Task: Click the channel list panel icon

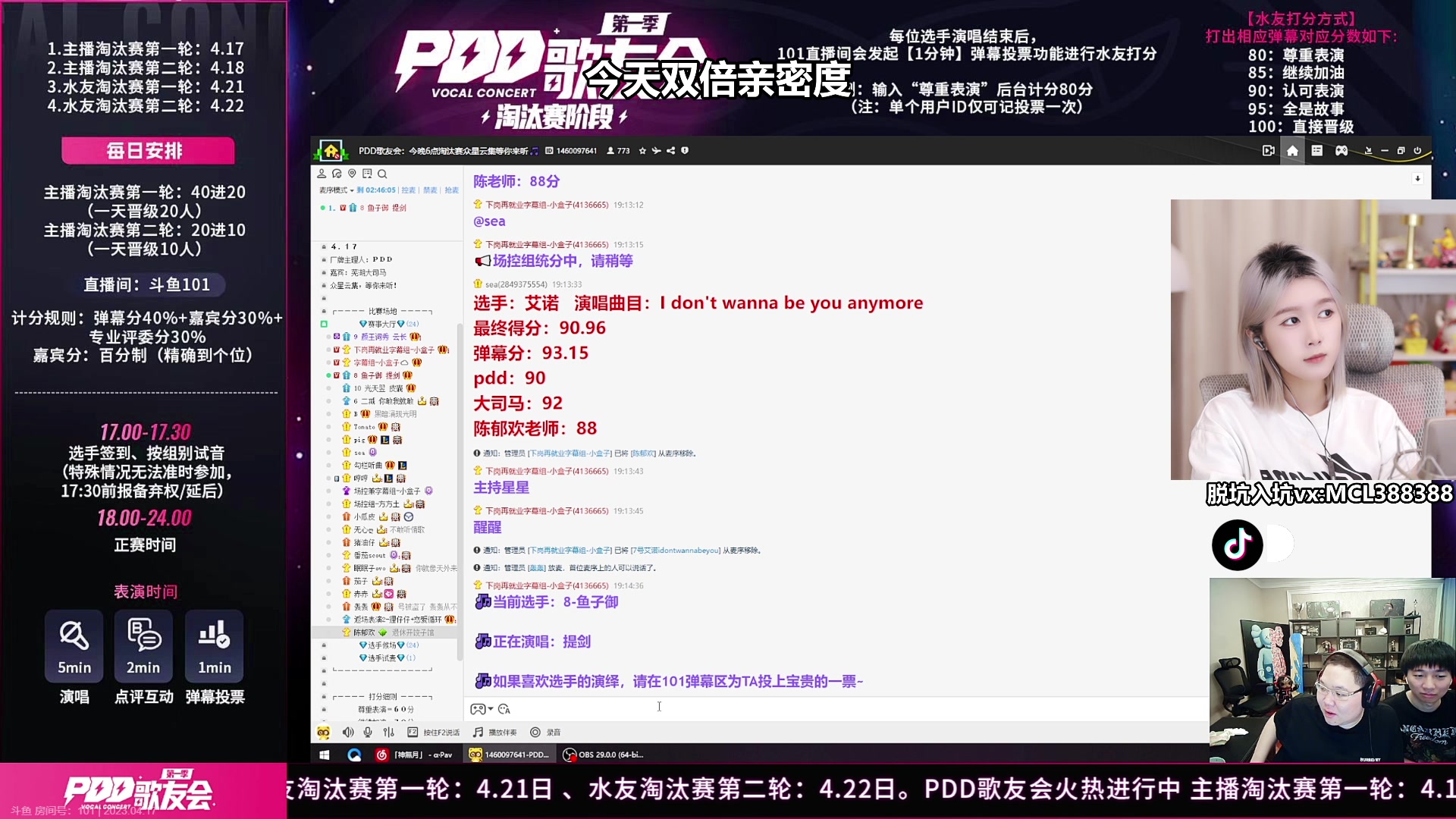Action: pos(1316,151)
